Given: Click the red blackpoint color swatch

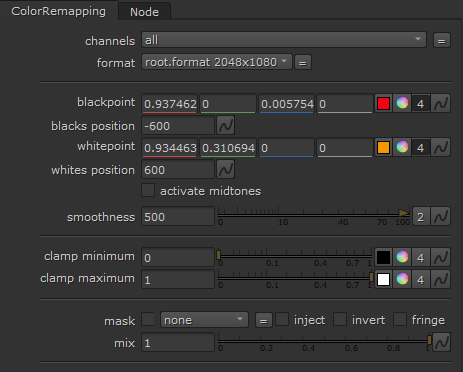Looking at the screenshot, I should coord(383,103).
